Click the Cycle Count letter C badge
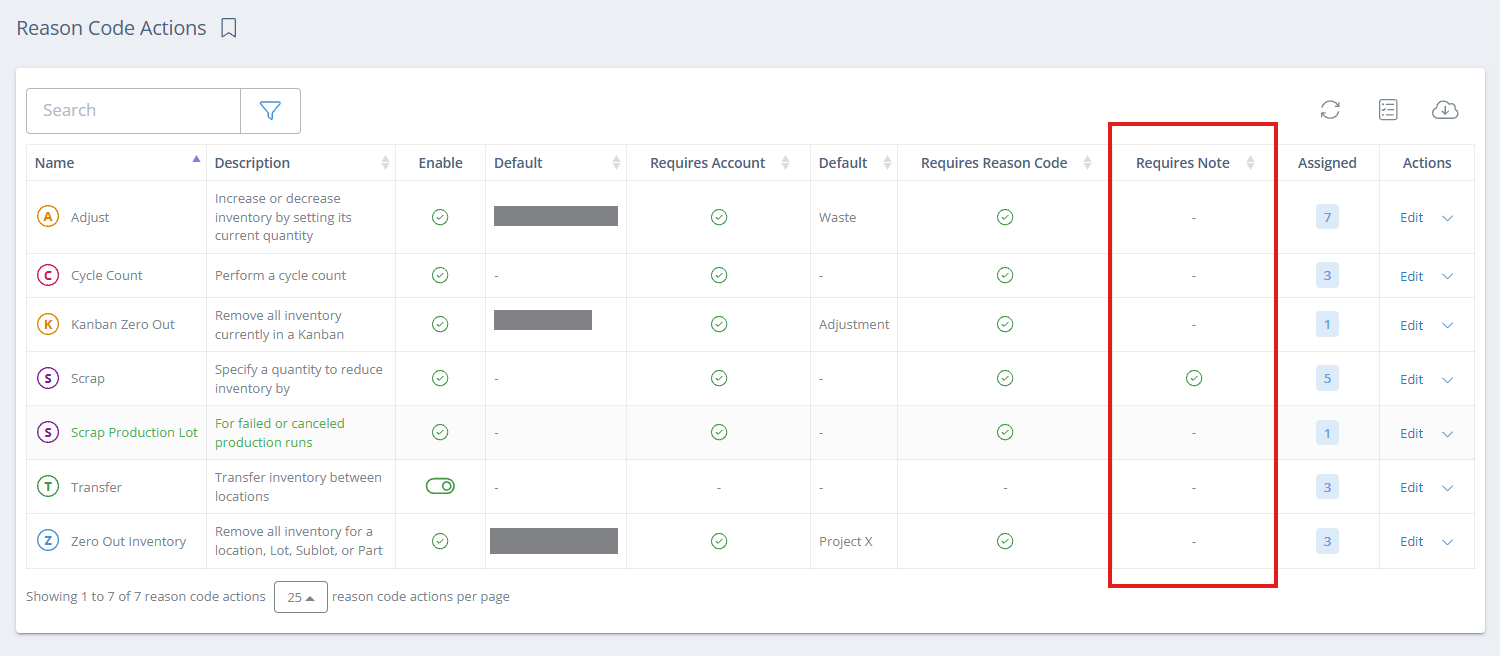The height and width of the screenshot is (656, 1500). [47, 275]
